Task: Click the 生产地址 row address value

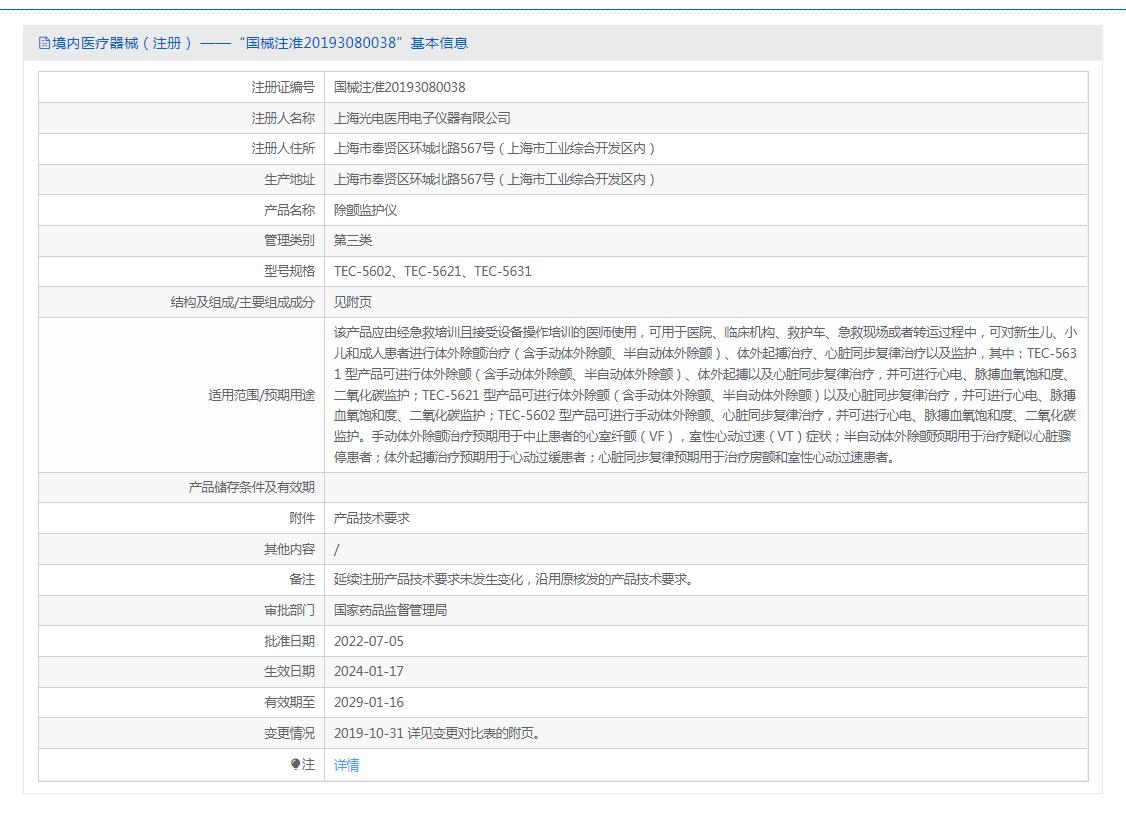Action: click(x=496, y=179)
